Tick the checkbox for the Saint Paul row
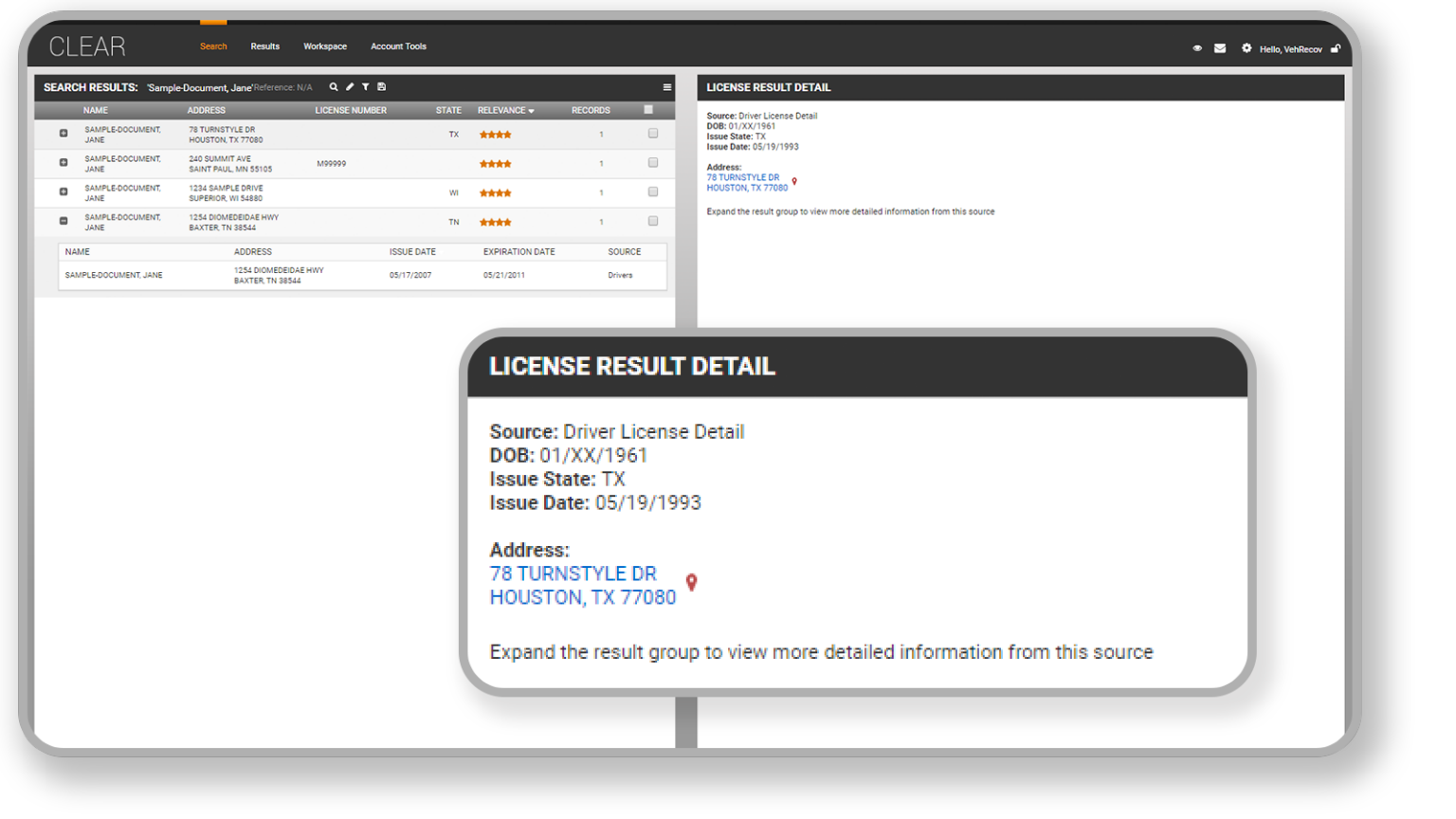 click(x=653, y=163)
